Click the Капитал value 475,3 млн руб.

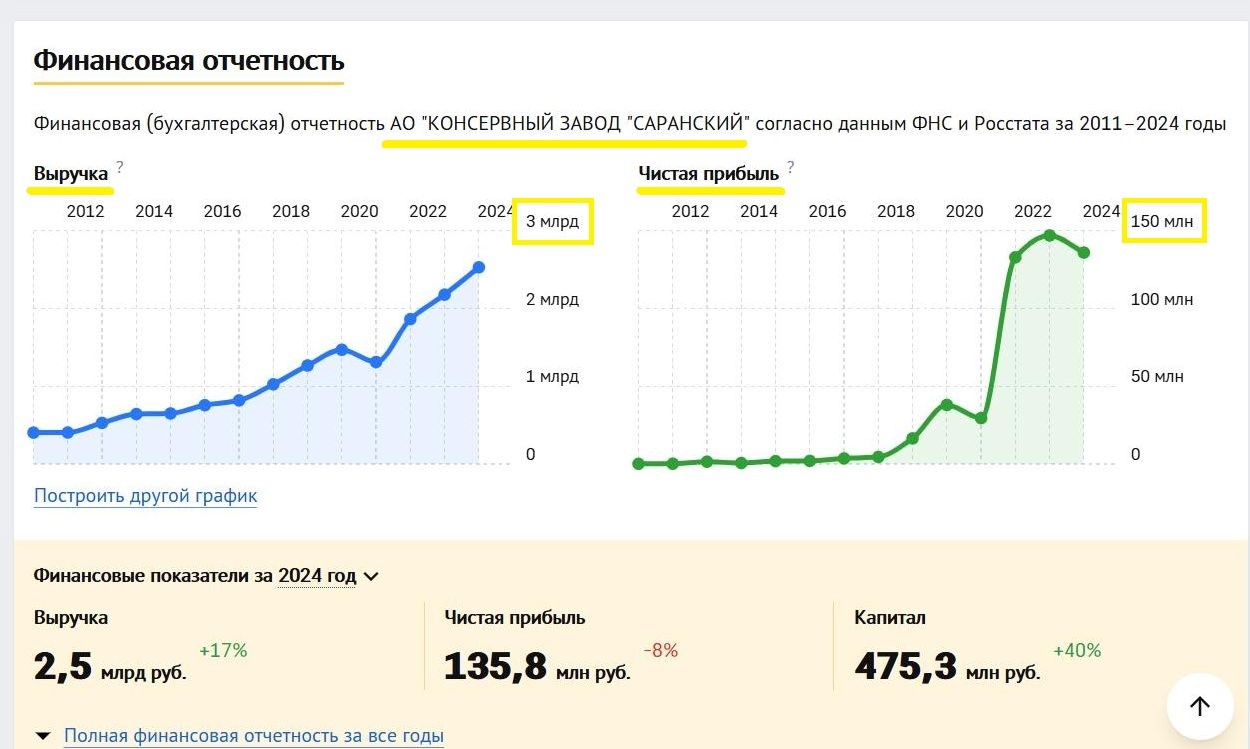pyautogui.click(x=946, y=665)
